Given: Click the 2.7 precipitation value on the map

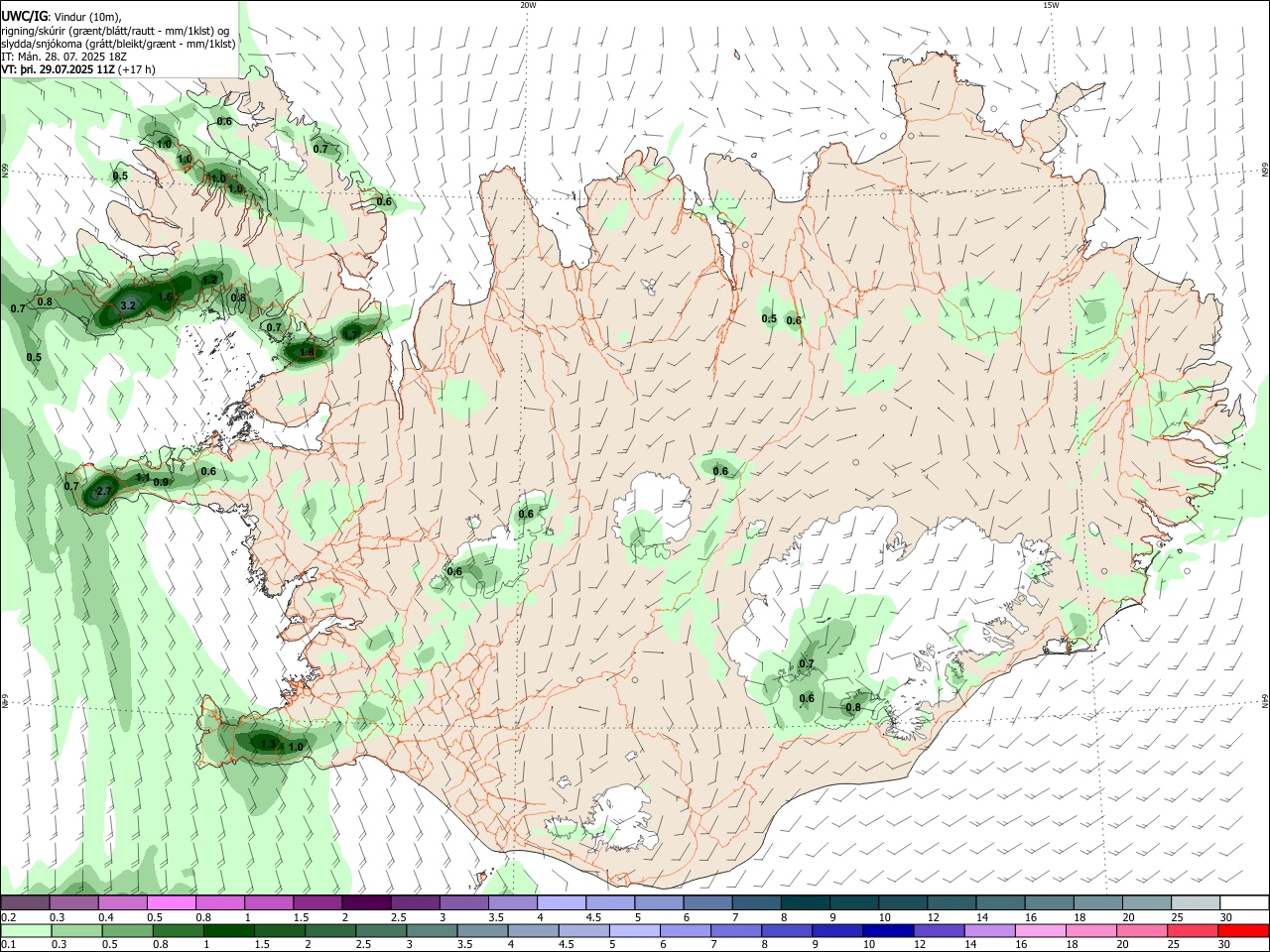Looking at the screenshot, I should [104, 492].
